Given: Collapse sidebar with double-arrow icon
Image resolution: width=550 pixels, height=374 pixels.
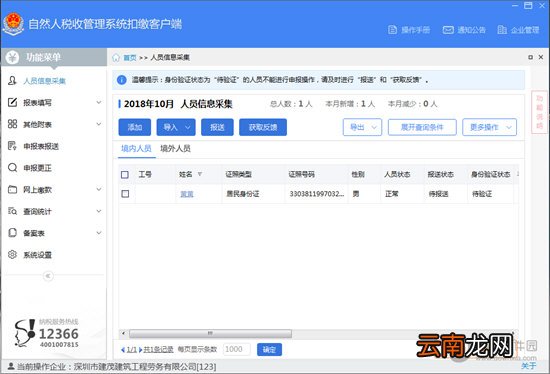Looking at the screenshot, I should (48, 276).
